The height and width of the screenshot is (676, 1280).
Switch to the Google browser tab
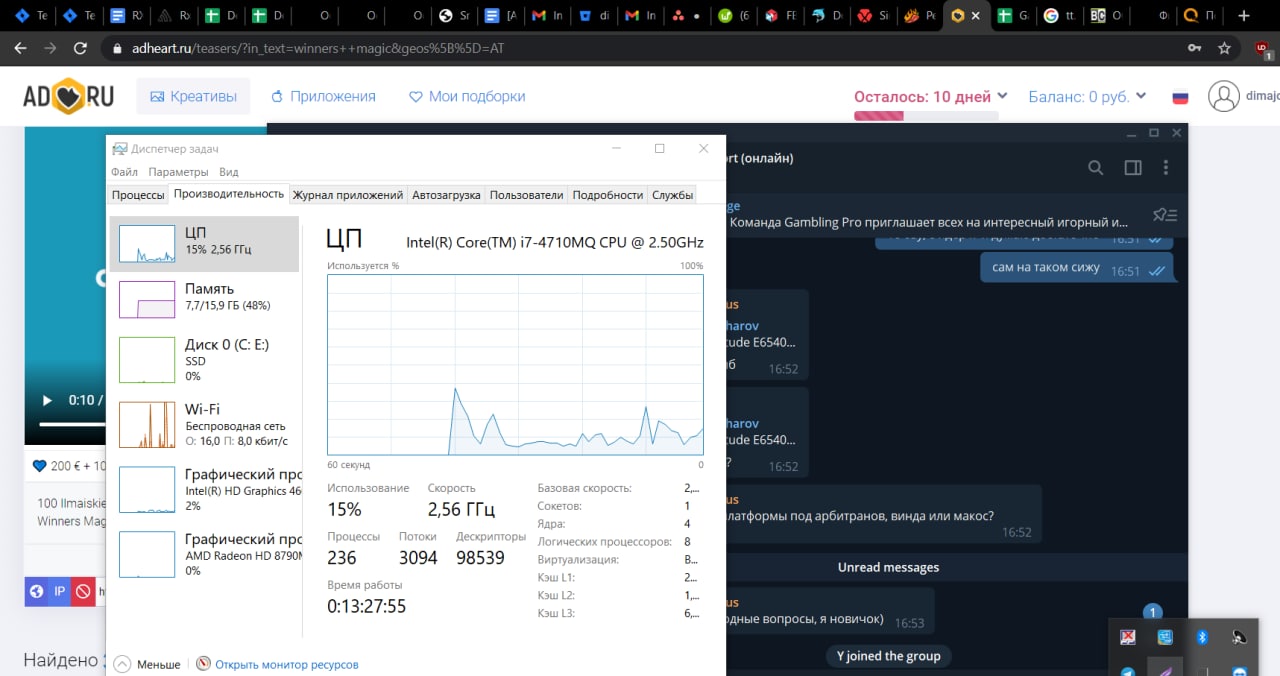click(1060, 16)
